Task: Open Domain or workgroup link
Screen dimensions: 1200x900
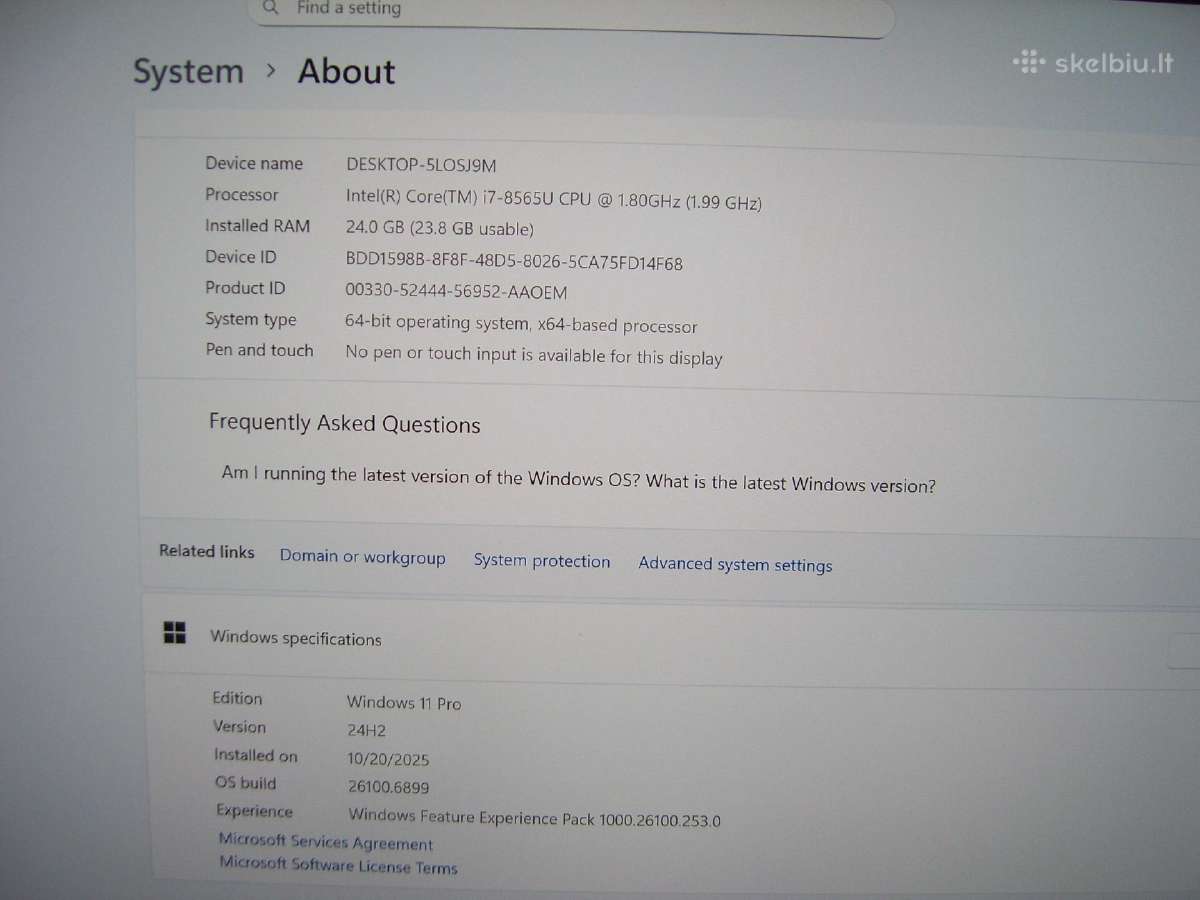Action: (x=363, y=557)
